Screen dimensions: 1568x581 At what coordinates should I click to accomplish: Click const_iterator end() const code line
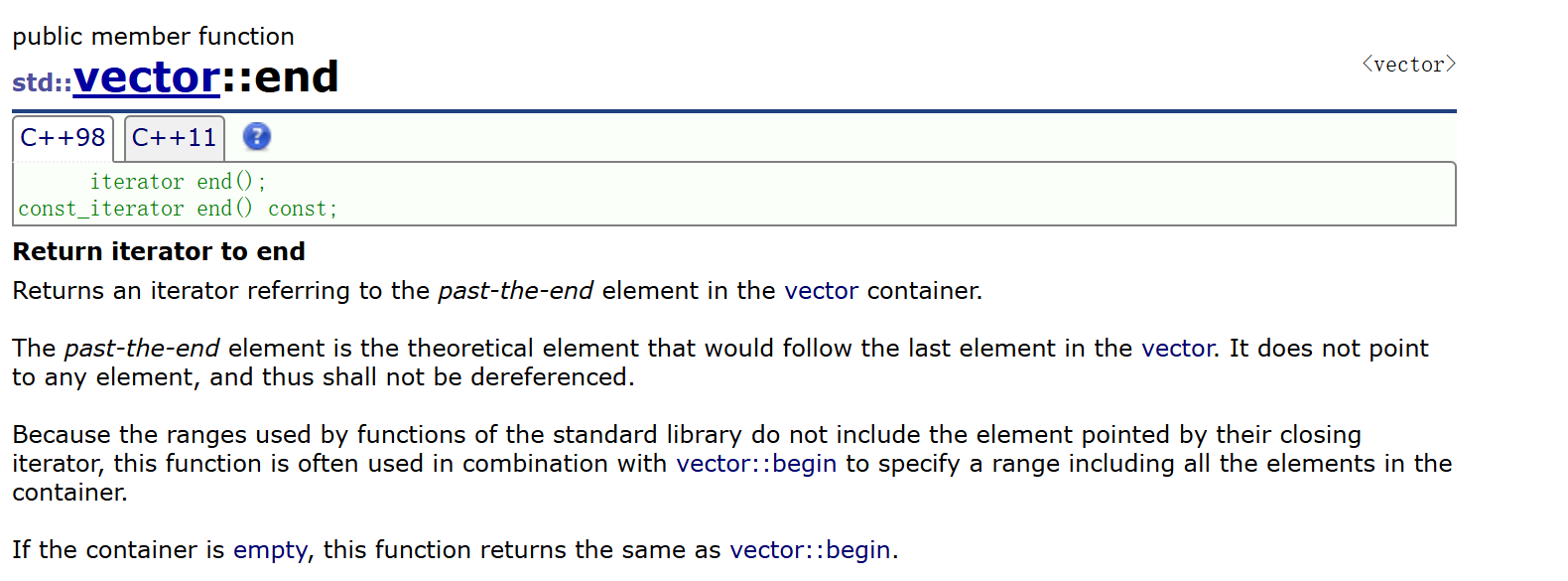[x=177, y=209]
